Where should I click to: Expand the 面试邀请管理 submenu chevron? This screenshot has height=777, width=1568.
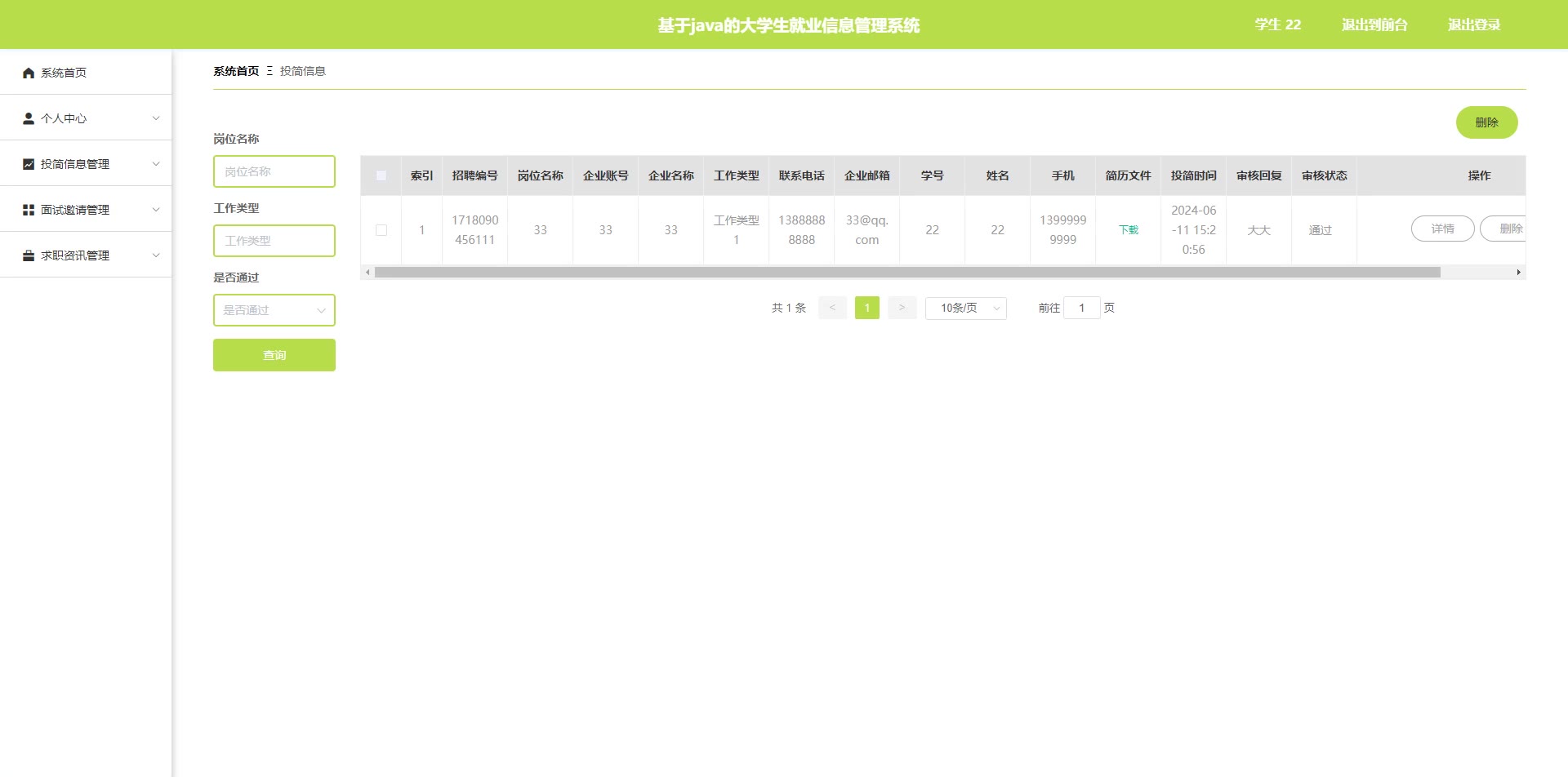[156, 210]
